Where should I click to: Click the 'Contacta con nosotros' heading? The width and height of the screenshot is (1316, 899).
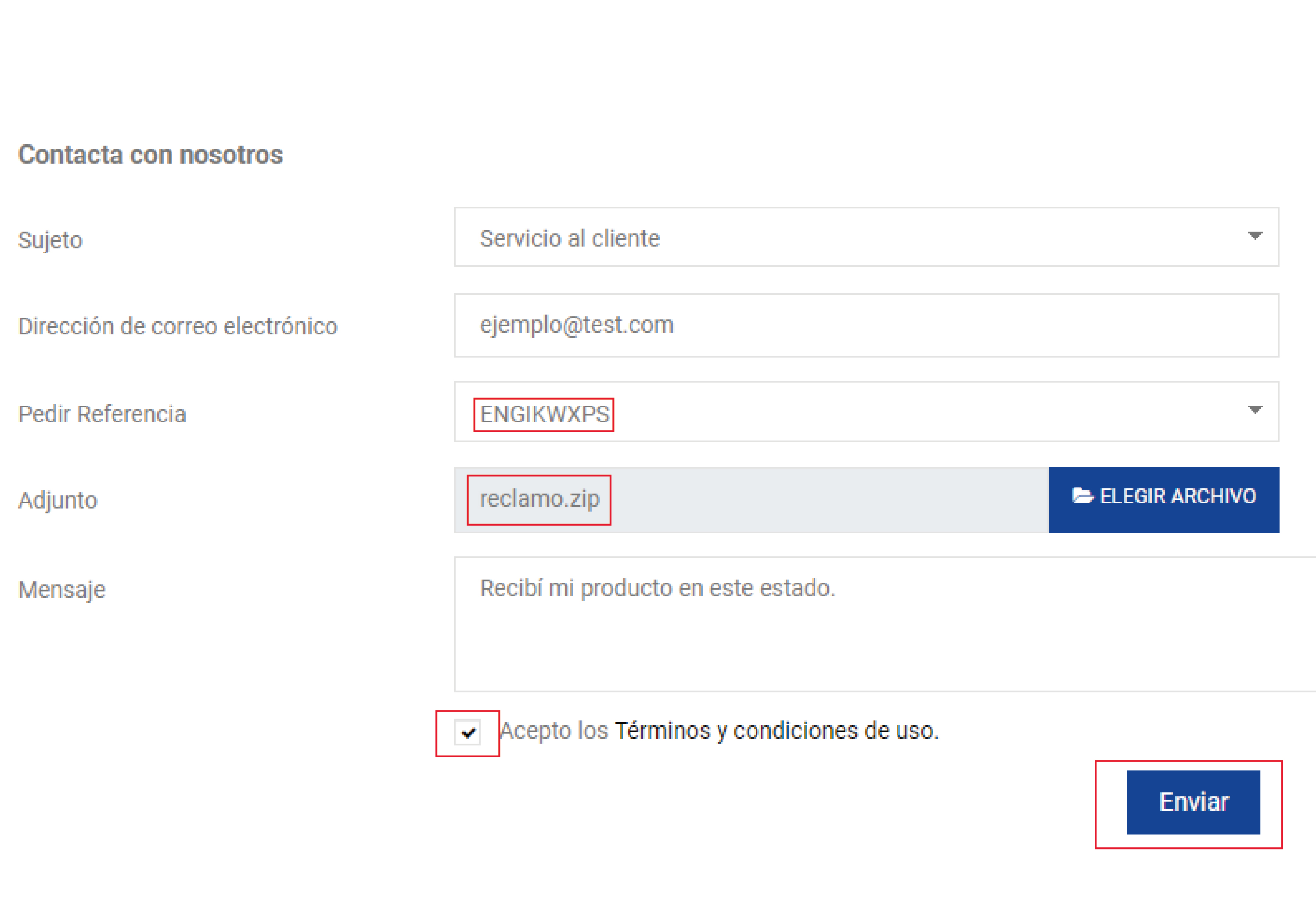click(151, 154)
